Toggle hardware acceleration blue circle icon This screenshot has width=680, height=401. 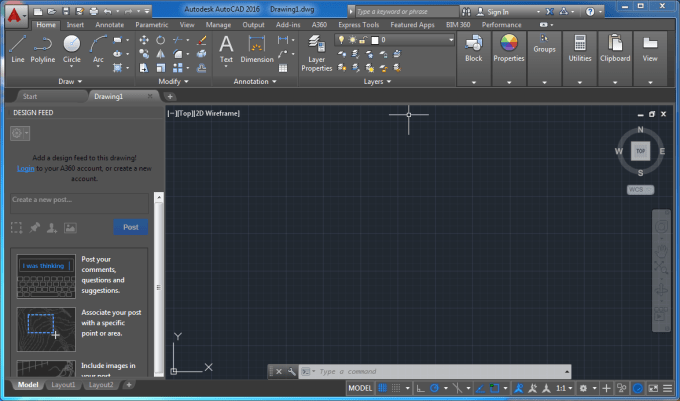pos(638,388)
